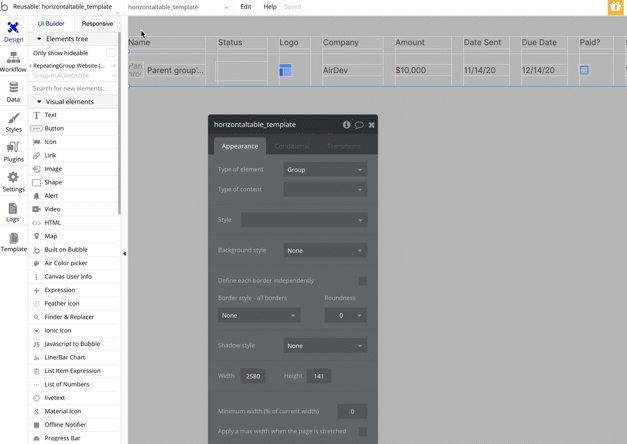Open the Type of element dropdown

pos(325,170)
